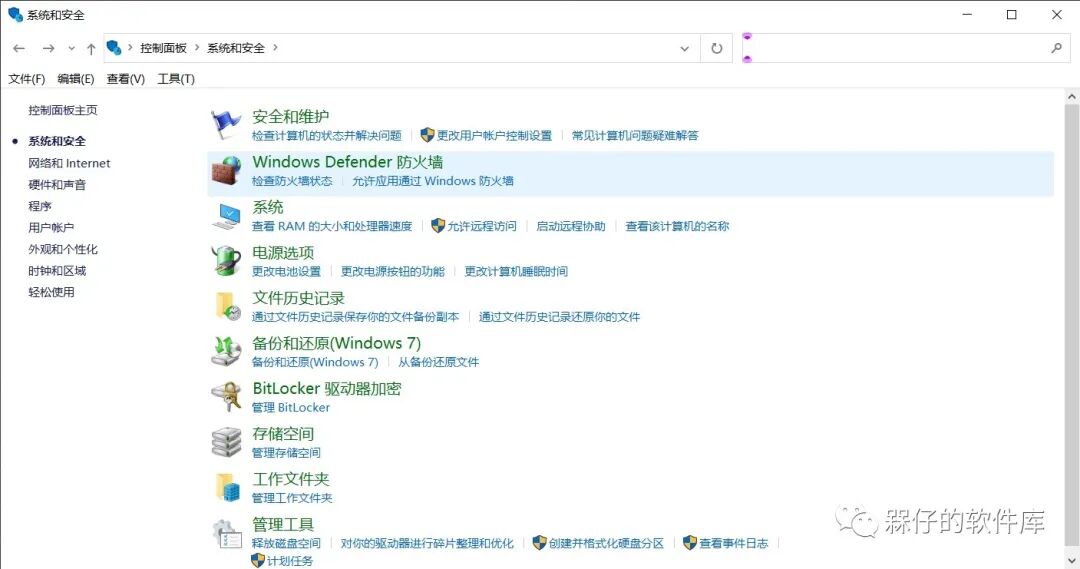Click the 存储空间 stacked drives icon
This screenshot has height=569, width=1080.
pyautogui.click(x=226, y=442)
